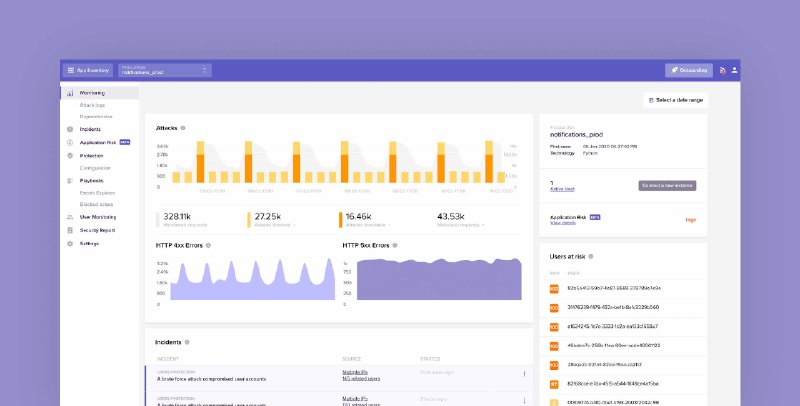Click the STARTED column header

(x=430, y=359)
